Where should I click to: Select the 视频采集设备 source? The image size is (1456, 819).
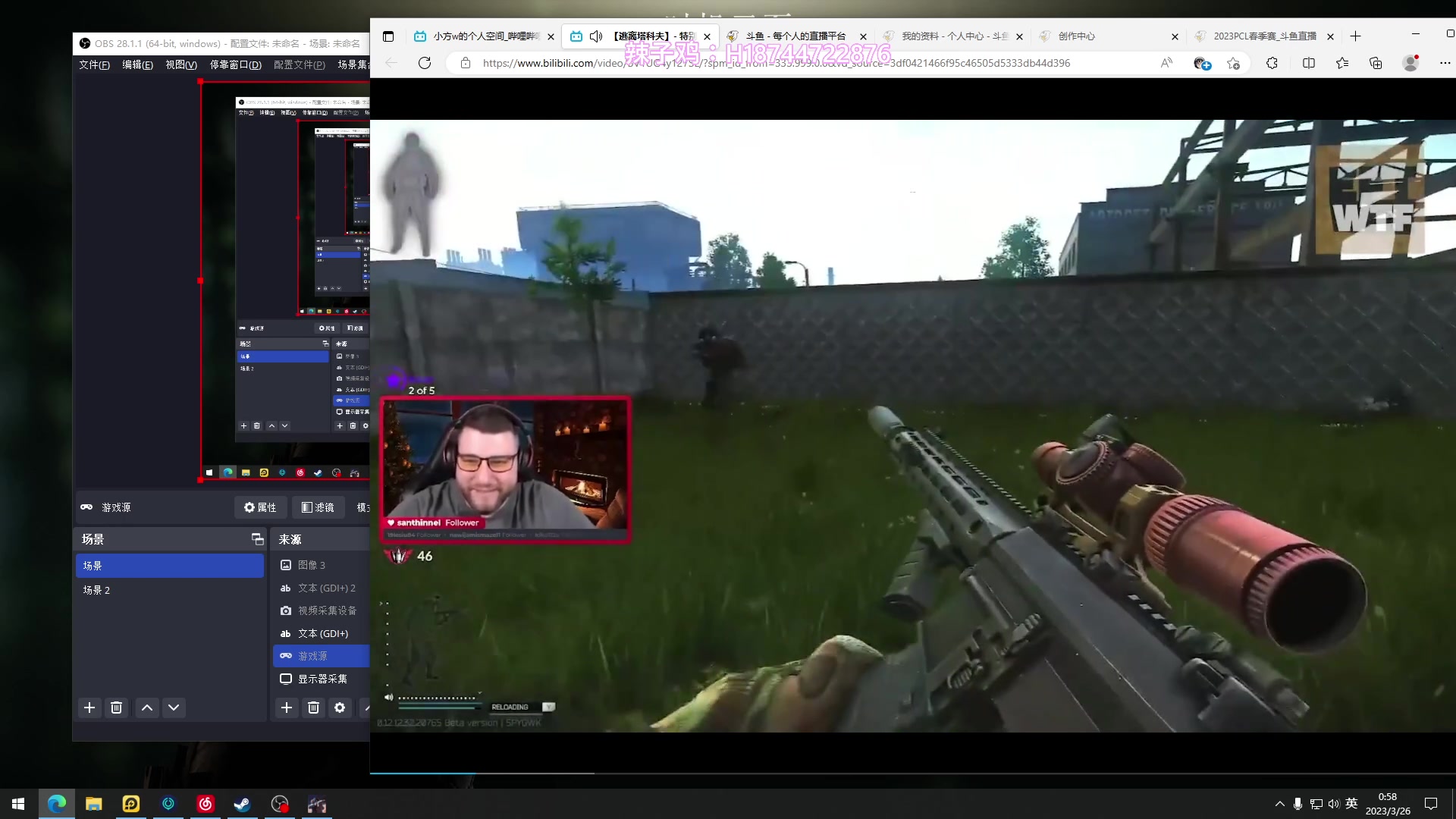pyautogui.click(x=321, y=610)
